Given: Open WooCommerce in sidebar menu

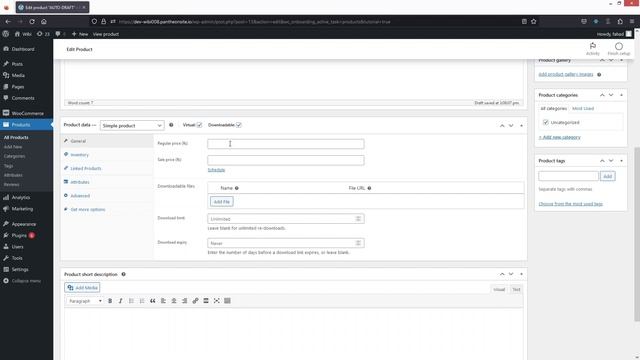Looking at the screenshot, I should [x=27, y=113].
